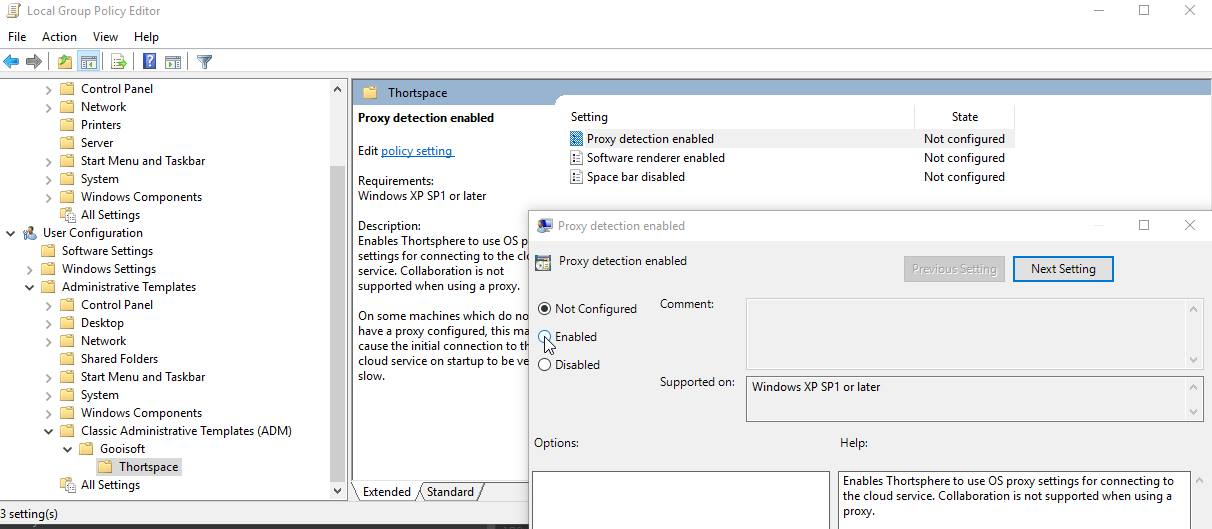Click the policy icon in dialog title bar
Screen dimensions: 1212x529
click(545, 226)
